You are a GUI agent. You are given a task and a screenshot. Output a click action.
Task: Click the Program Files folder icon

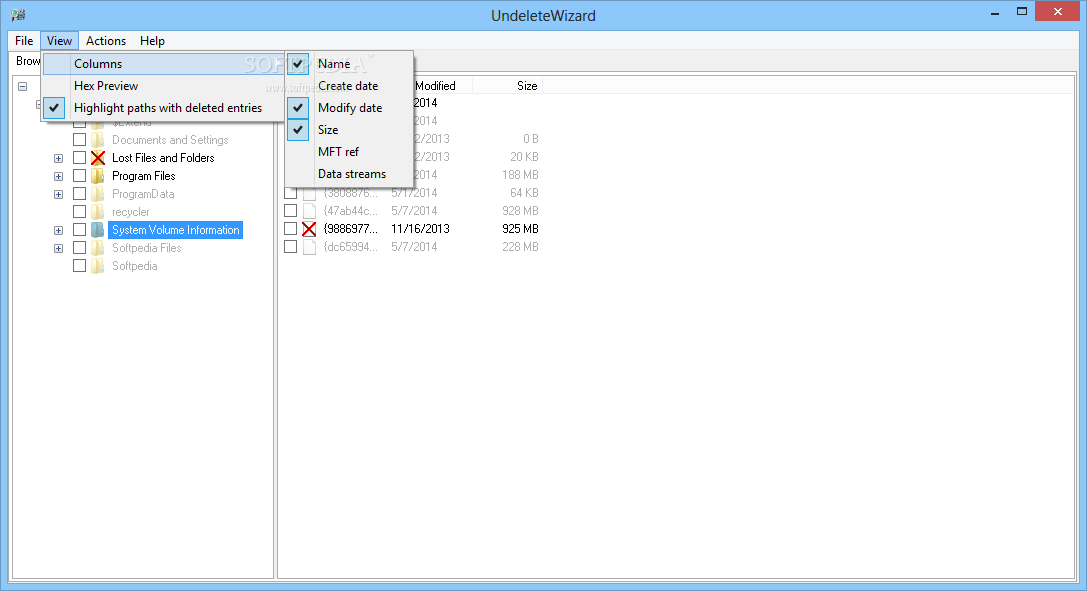click(x=98, y=176)
